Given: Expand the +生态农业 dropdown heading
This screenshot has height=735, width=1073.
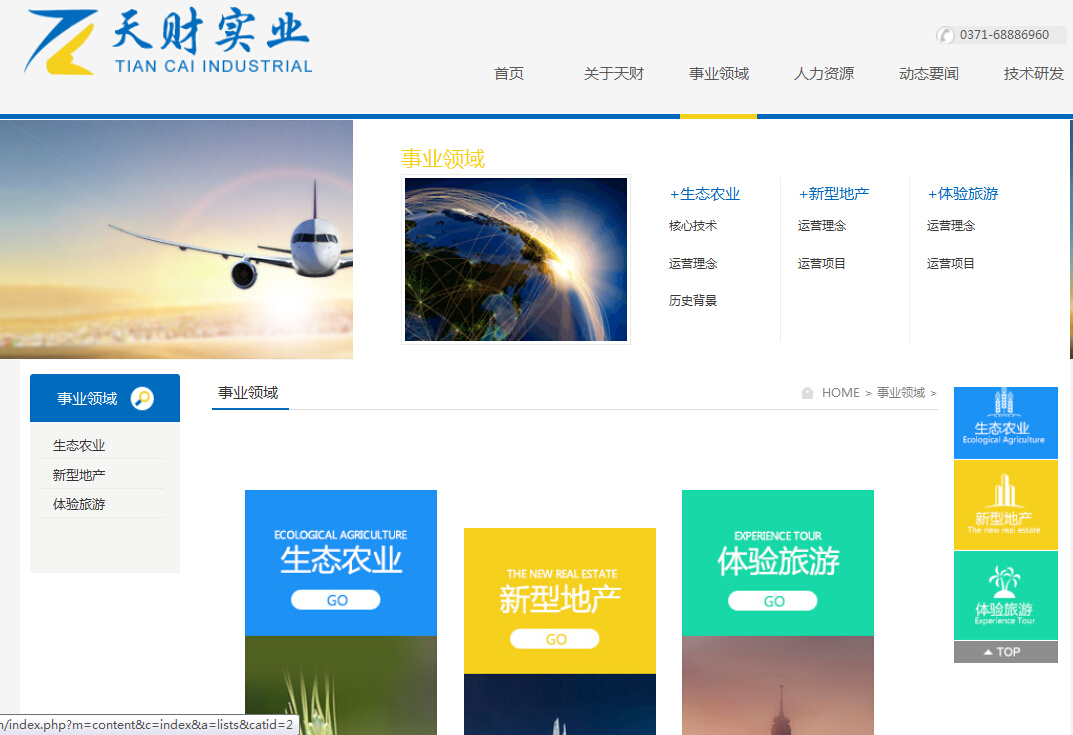Looking at the screenshot, I should (705, 194).
